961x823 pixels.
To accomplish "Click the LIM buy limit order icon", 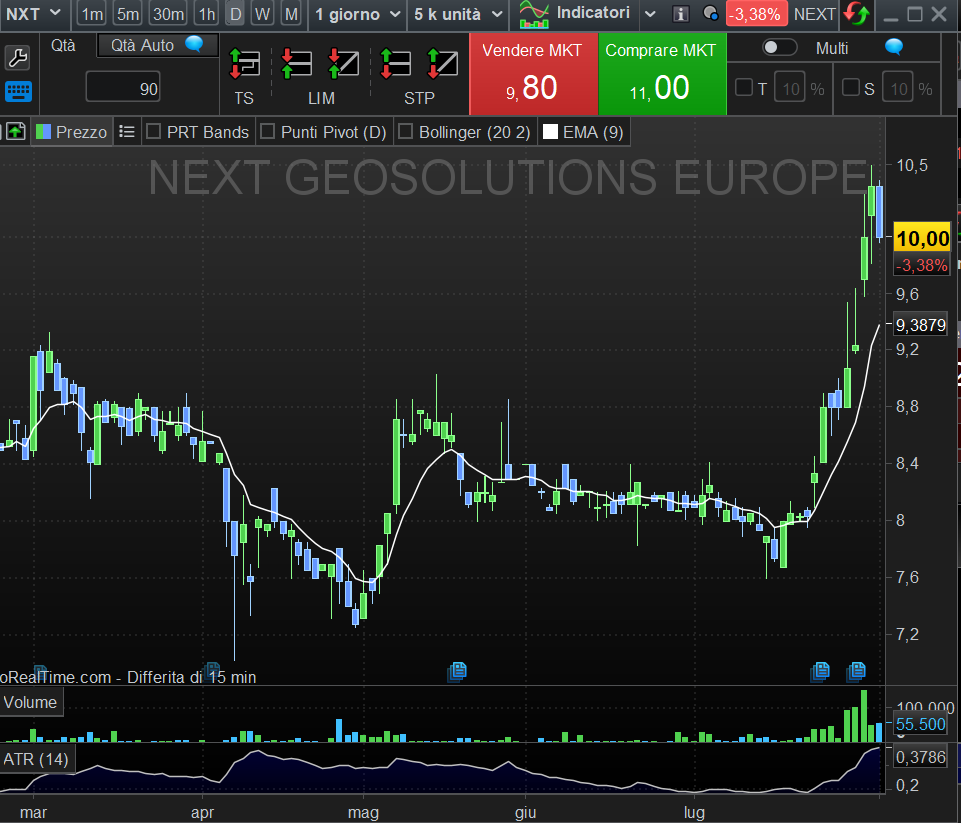I will pyautogui.click(x=297, y=64).
